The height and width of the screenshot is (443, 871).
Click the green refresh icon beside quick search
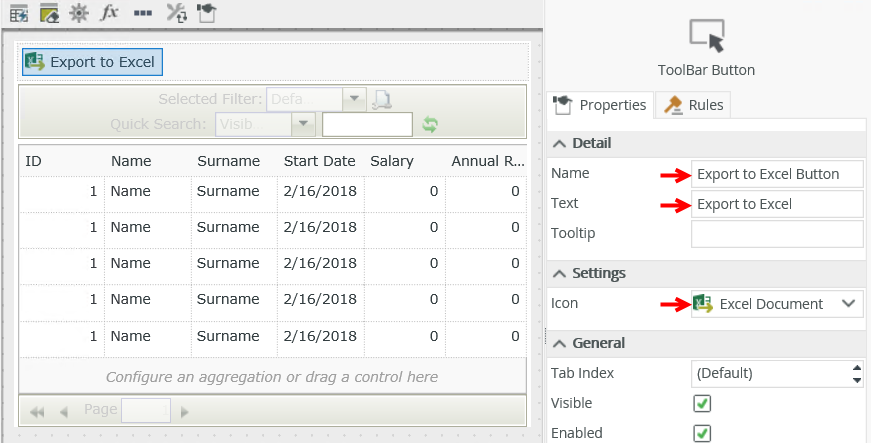click(x=430, y=124)
